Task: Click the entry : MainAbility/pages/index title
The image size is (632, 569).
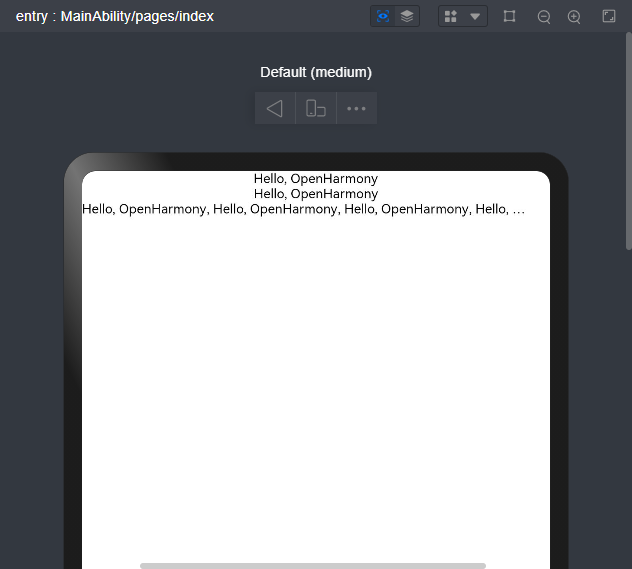Action: pos(115,17)
